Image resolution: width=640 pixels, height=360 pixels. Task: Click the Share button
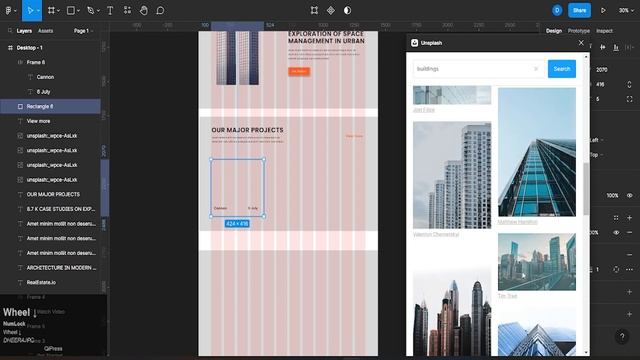coord(579,11)
